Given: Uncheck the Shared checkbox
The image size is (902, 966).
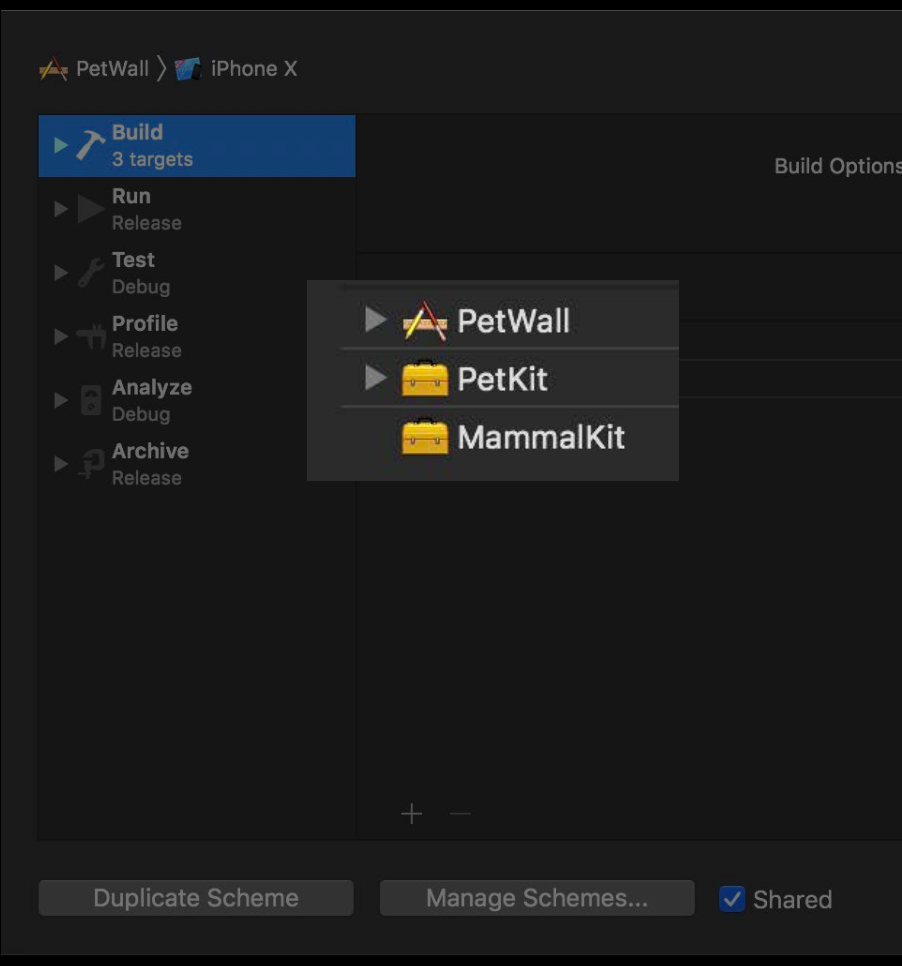Looking at the screenshot, I should [x=732, y=899].
